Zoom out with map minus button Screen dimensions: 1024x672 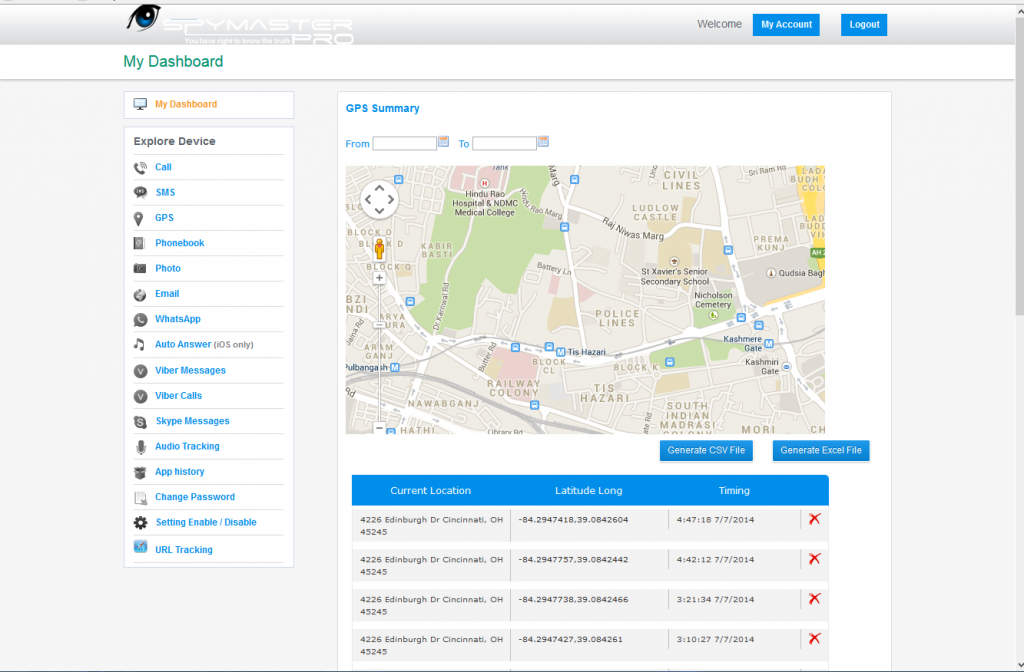point(379,428)
